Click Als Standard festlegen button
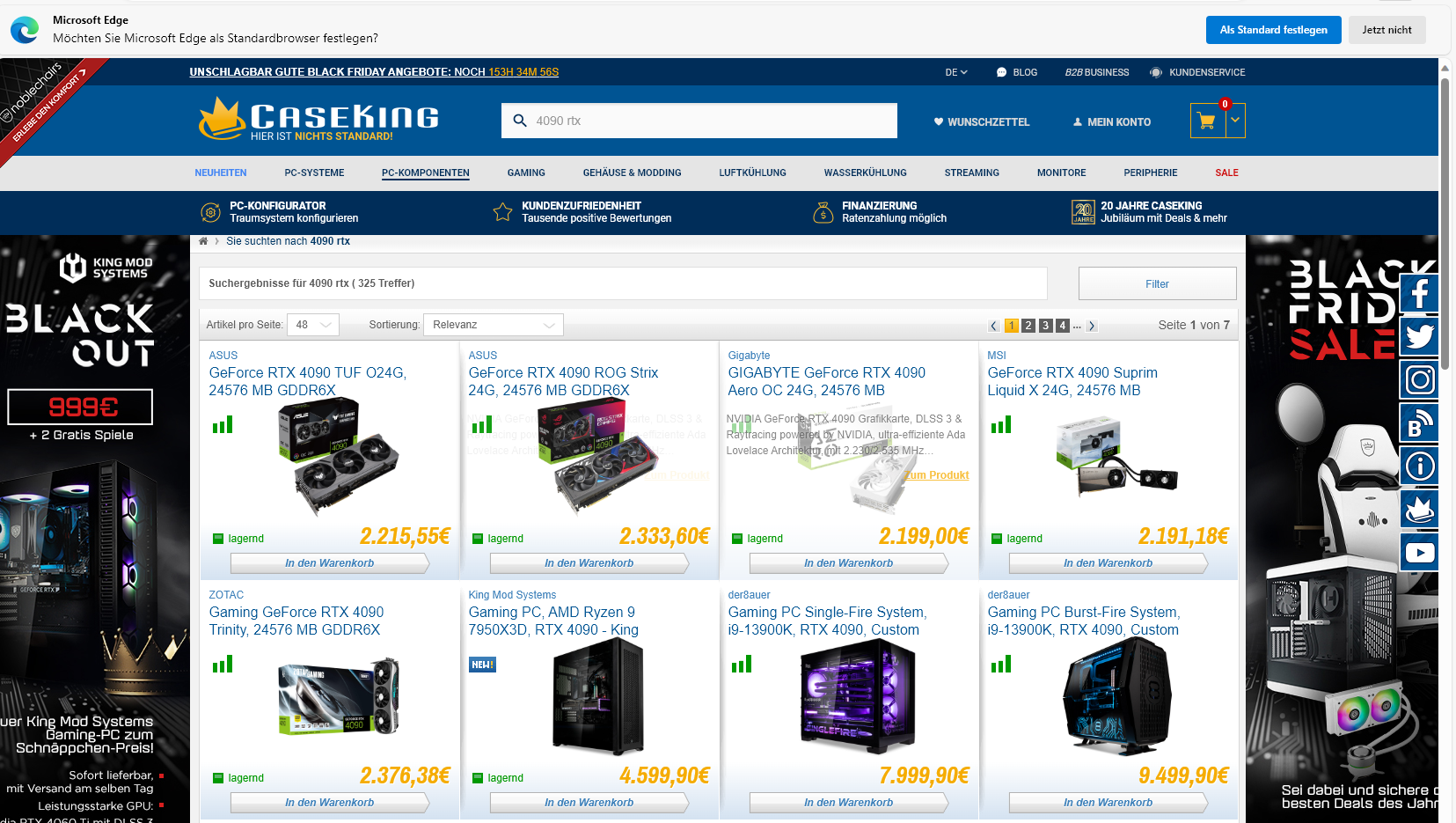This screenshot has height=823, width=1456. pyautogui.click(x=1273, y=30)
